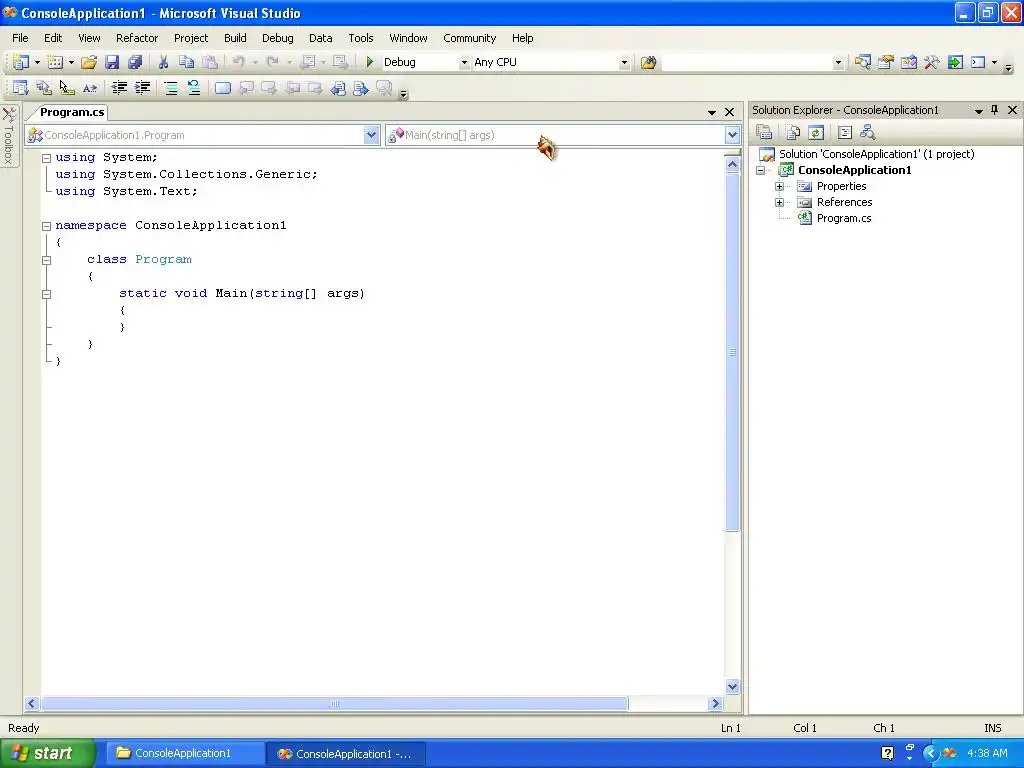The width and height of the screenshot is (1024, 768).
Task: Expand the Properties node in Solution Explorer
Action: tap(779, 187)
